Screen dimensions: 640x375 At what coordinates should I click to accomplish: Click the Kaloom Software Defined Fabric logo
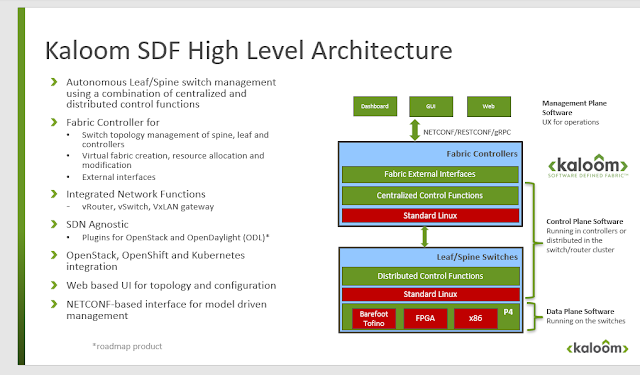[x=587, y=166]
